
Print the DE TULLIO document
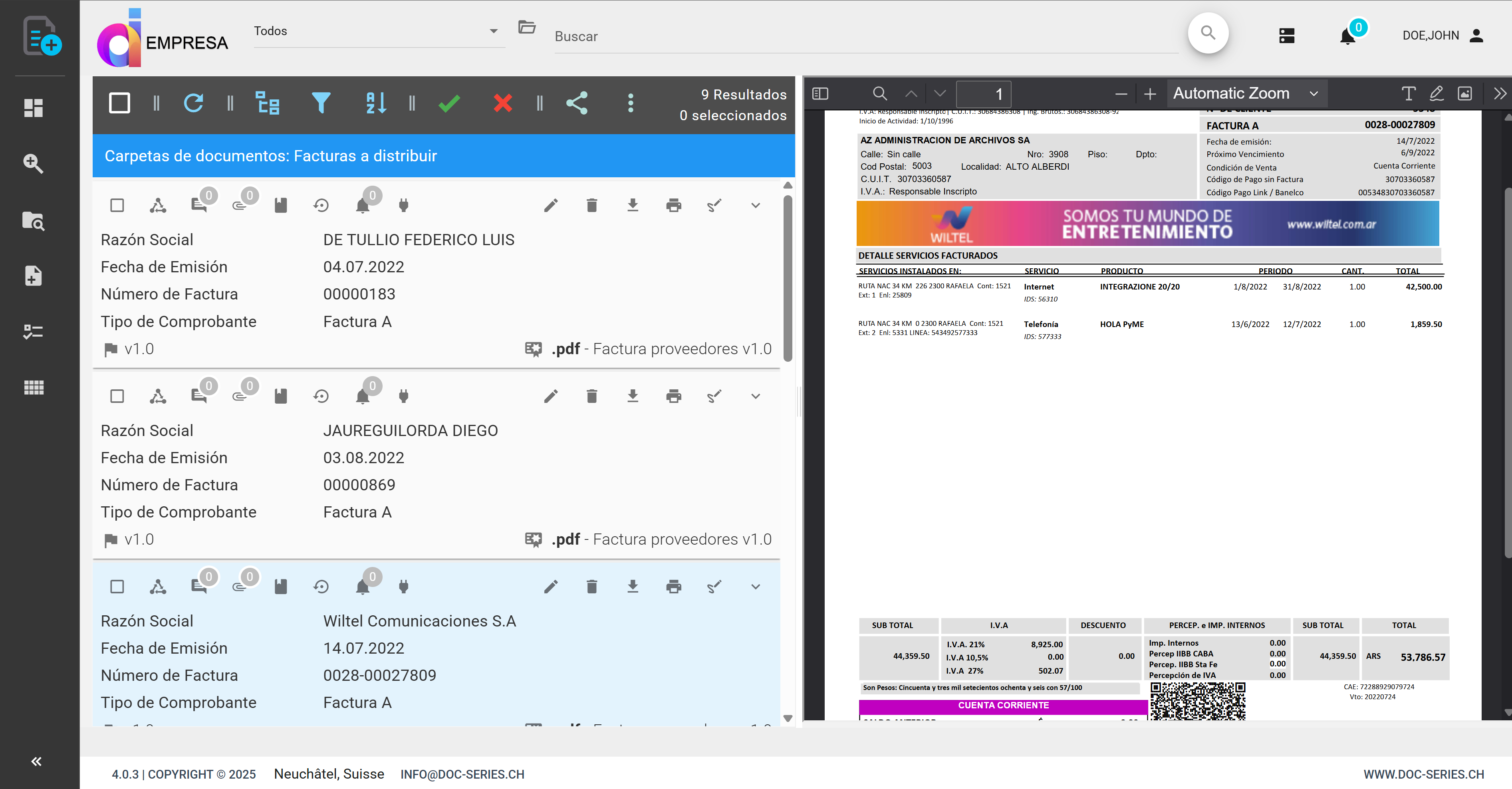674,206
